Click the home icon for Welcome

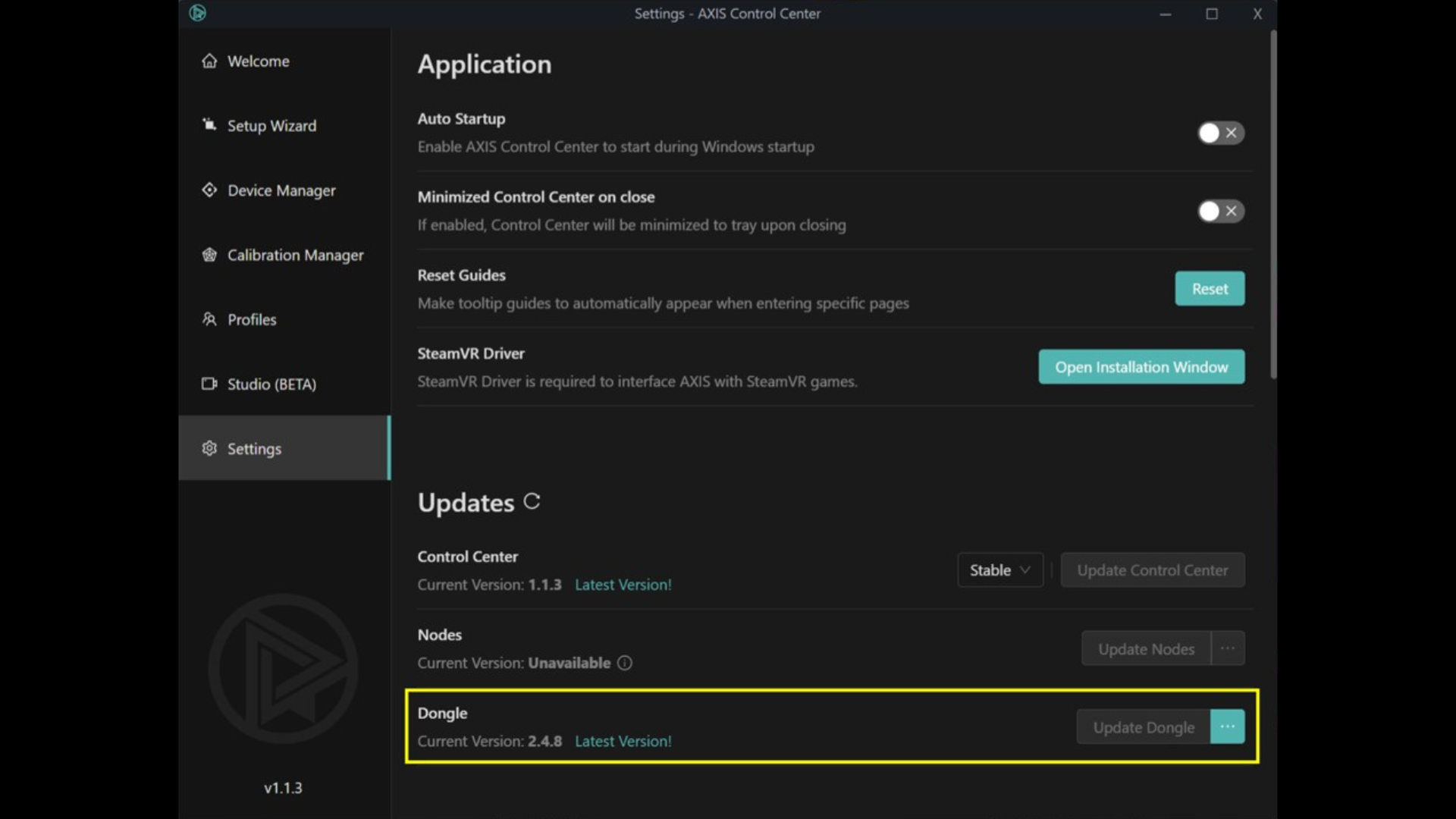(209, 61)
